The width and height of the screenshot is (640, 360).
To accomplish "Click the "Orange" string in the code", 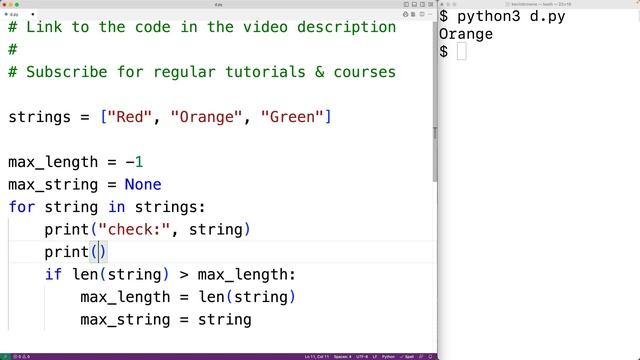I will [x=206, y=117].
